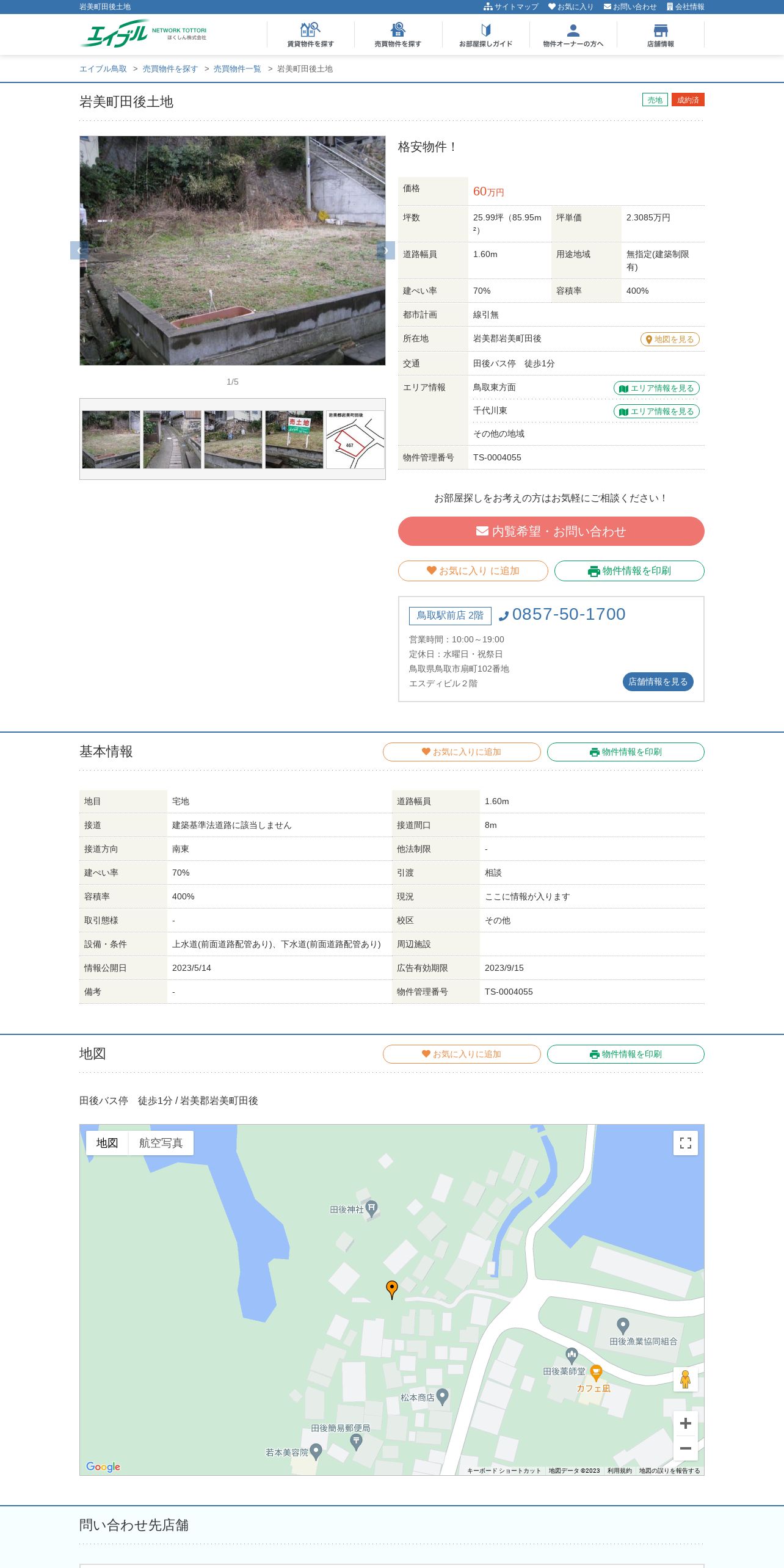Click 松本商店 map pin

[x=443, y=1397]
